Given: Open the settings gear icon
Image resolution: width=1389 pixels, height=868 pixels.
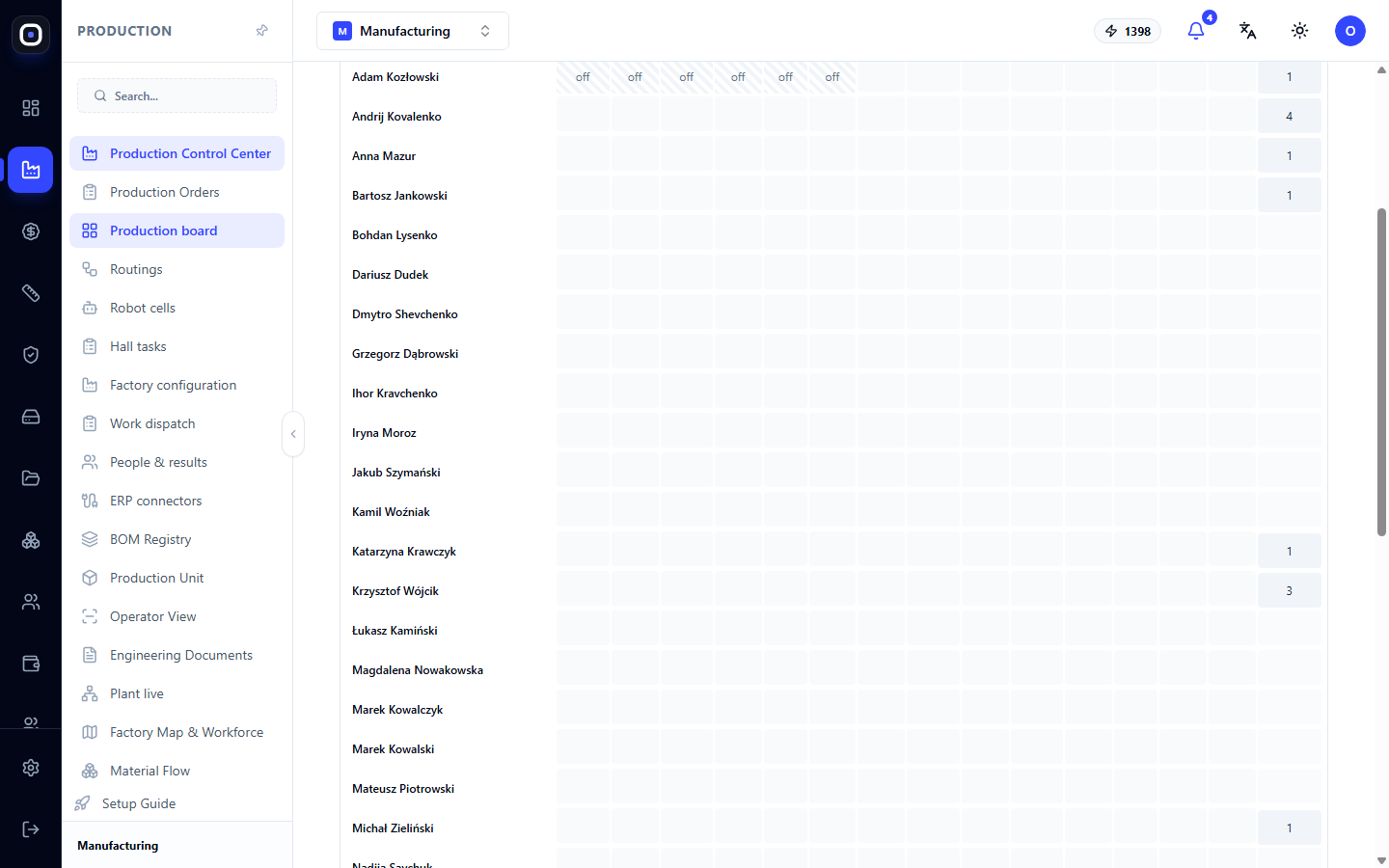Looking at the screenshot, I should [x=31, y=768].
